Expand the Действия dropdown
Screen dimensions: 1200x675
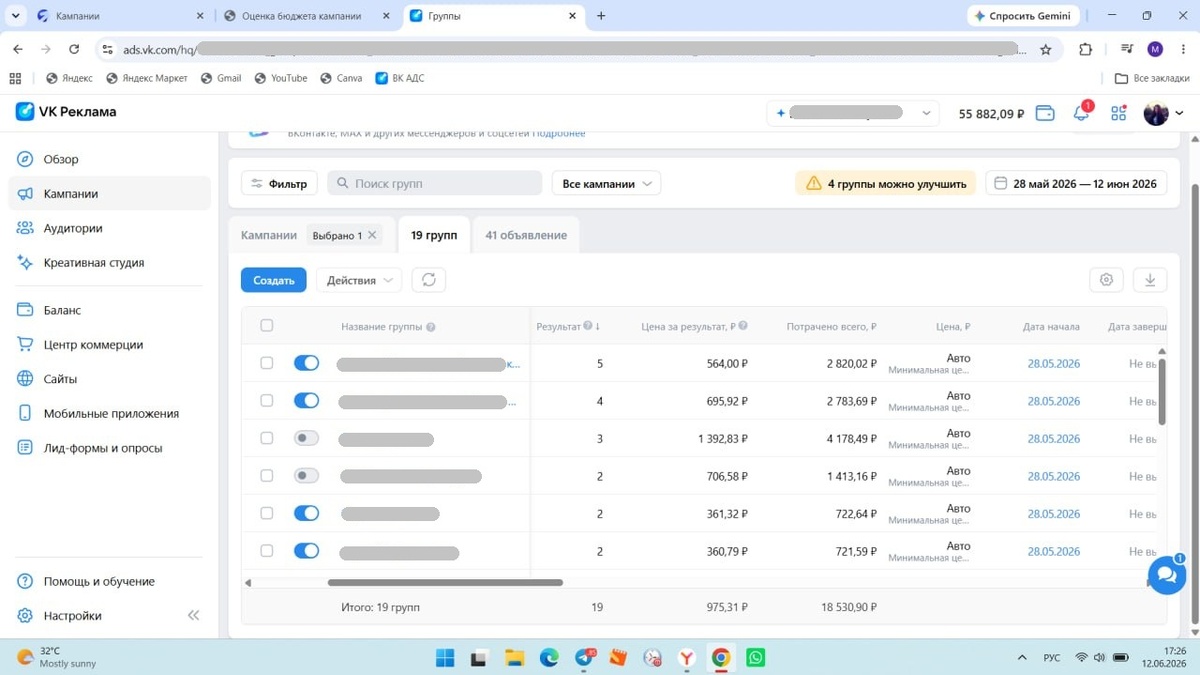(359, 280)
